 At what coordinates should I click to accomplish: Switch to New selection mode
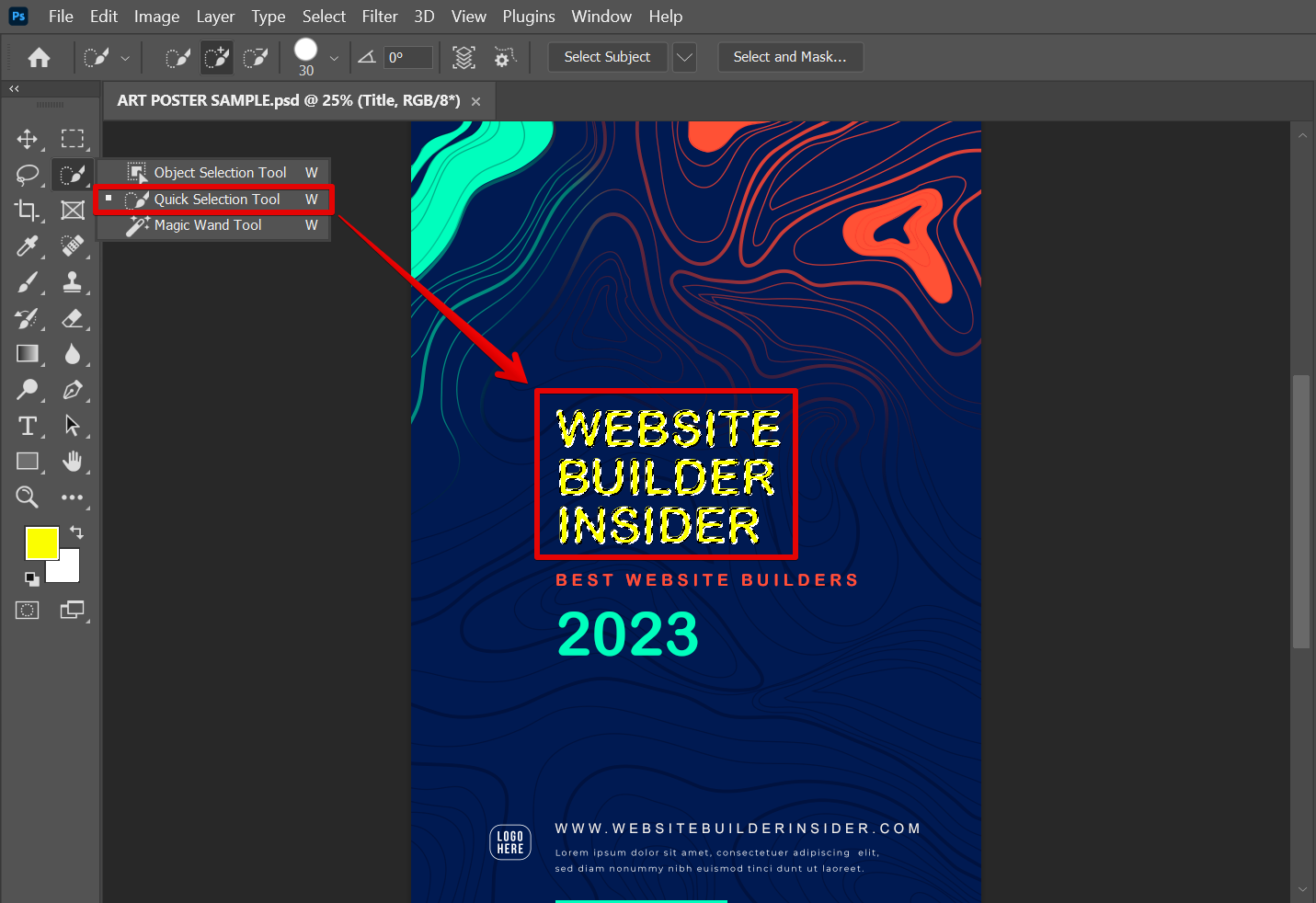(177, 58)
